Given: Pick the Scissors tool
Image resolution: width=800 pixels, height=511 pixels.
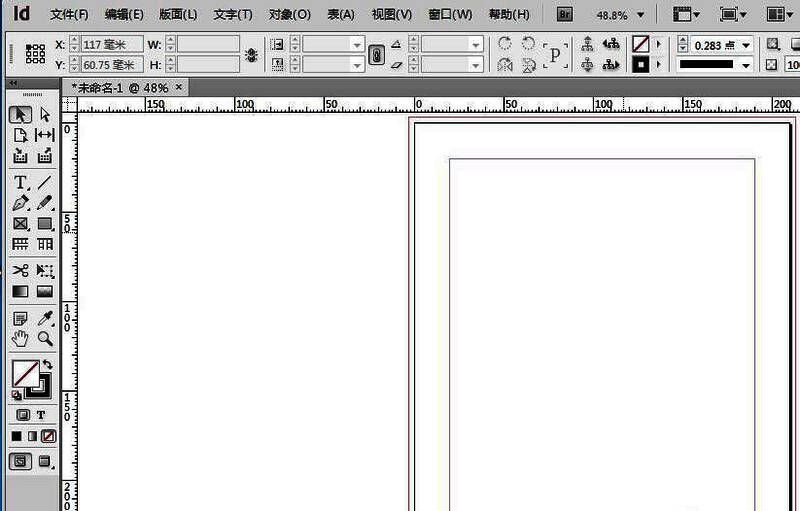Looking at the screenshot, I should point(20,271).
